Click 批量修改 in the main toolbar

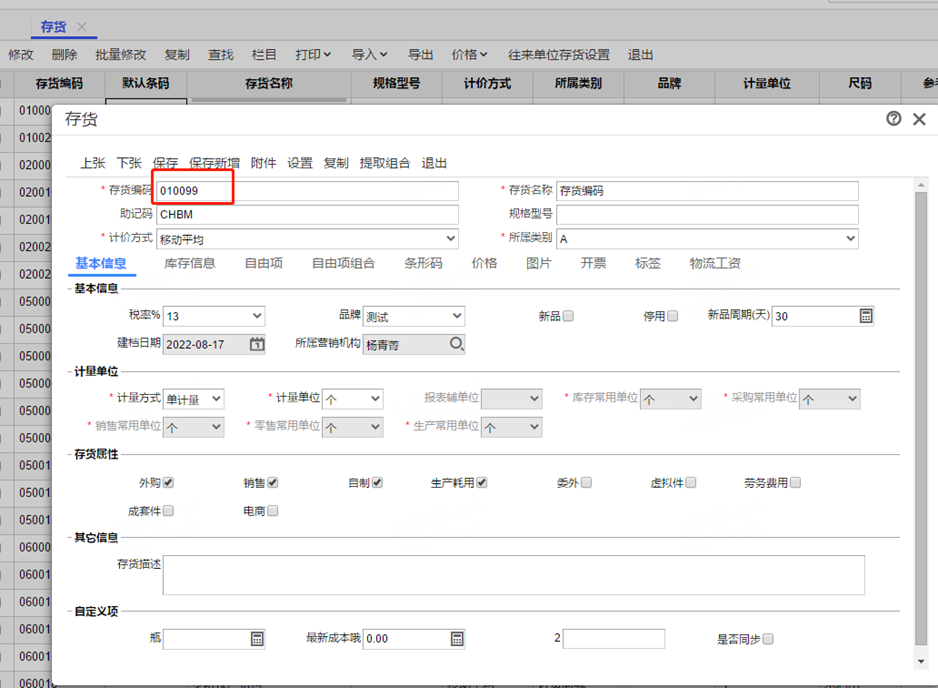tap(120, 55)
